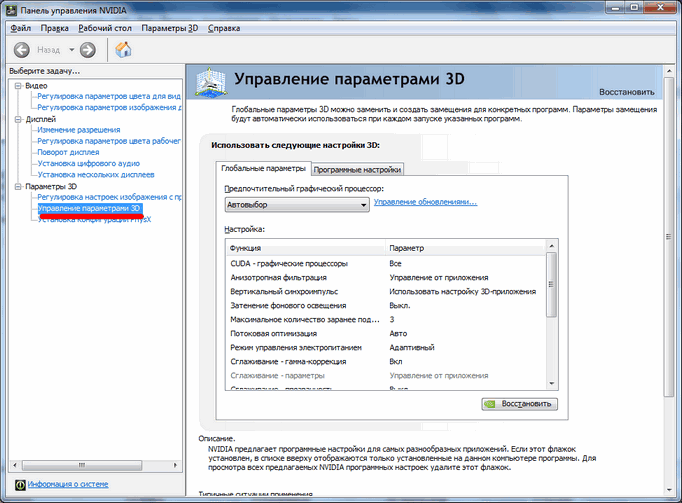Minimize the NVIDIA Control Panel window
Screen dimensions: 682x503
pos(615,7)
